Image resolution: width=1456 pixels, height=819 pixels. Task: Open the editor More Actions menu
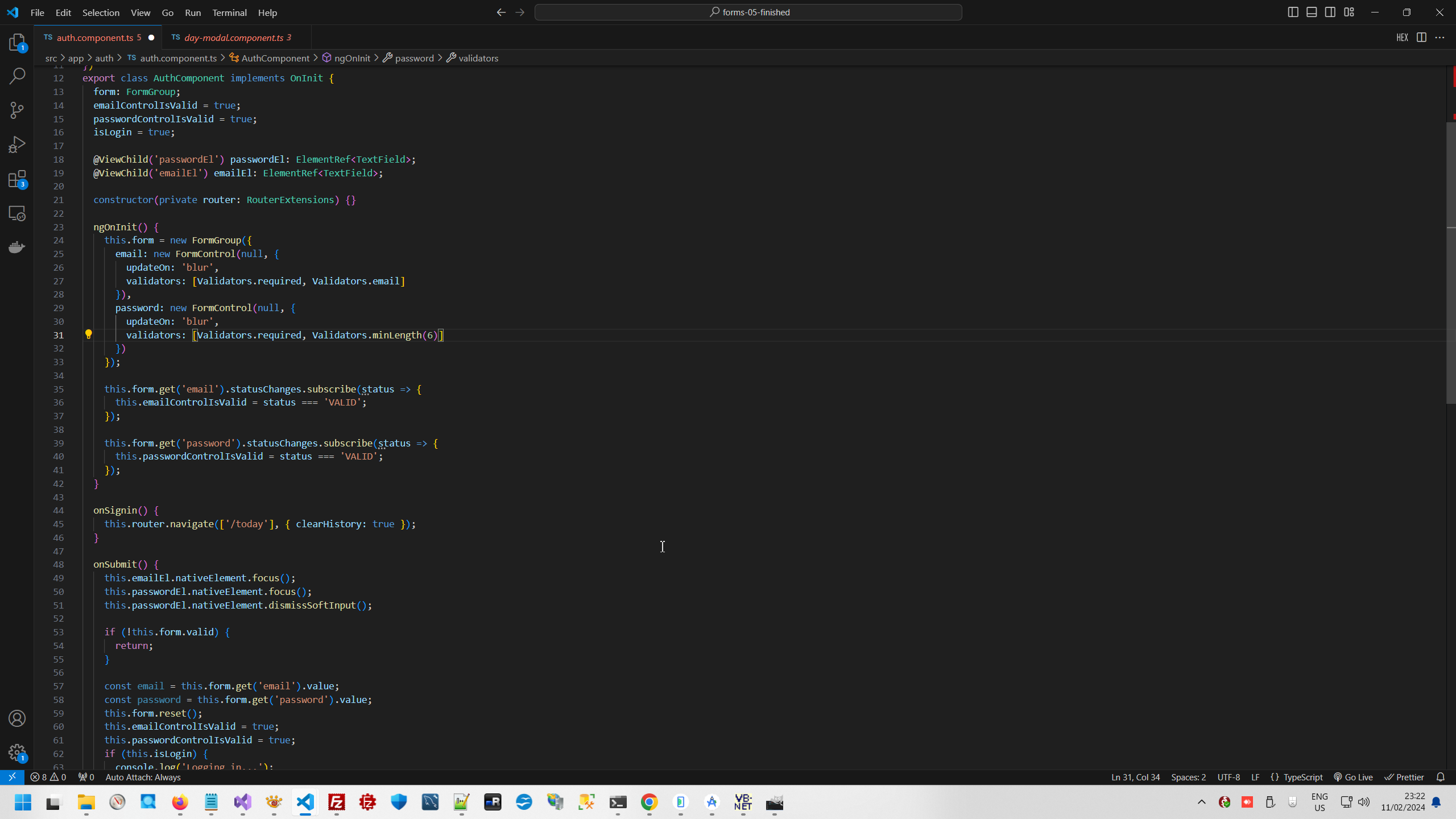point(1440,38)
